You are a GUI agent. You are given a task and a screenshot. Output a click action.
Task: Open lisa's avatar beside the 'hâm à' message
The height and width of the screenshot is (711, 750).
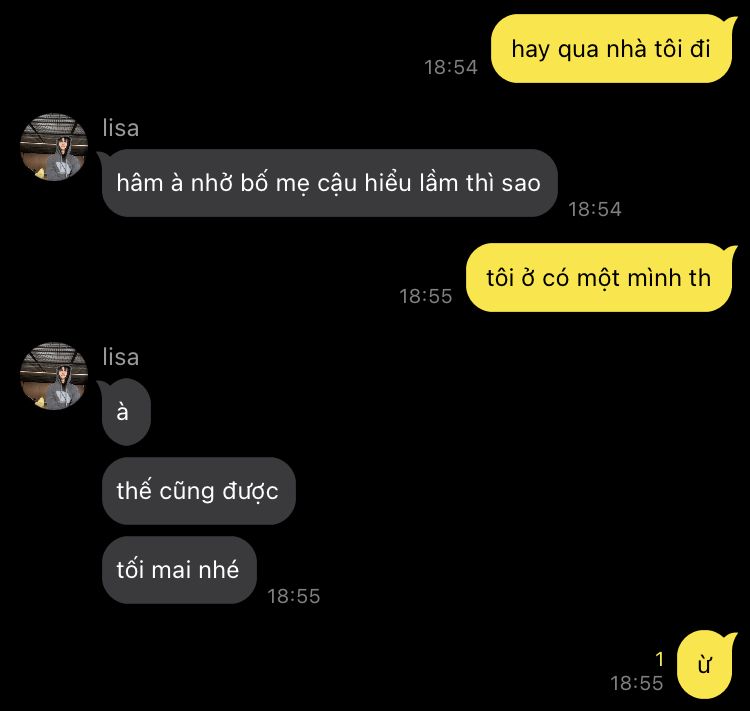coord(54,147)
